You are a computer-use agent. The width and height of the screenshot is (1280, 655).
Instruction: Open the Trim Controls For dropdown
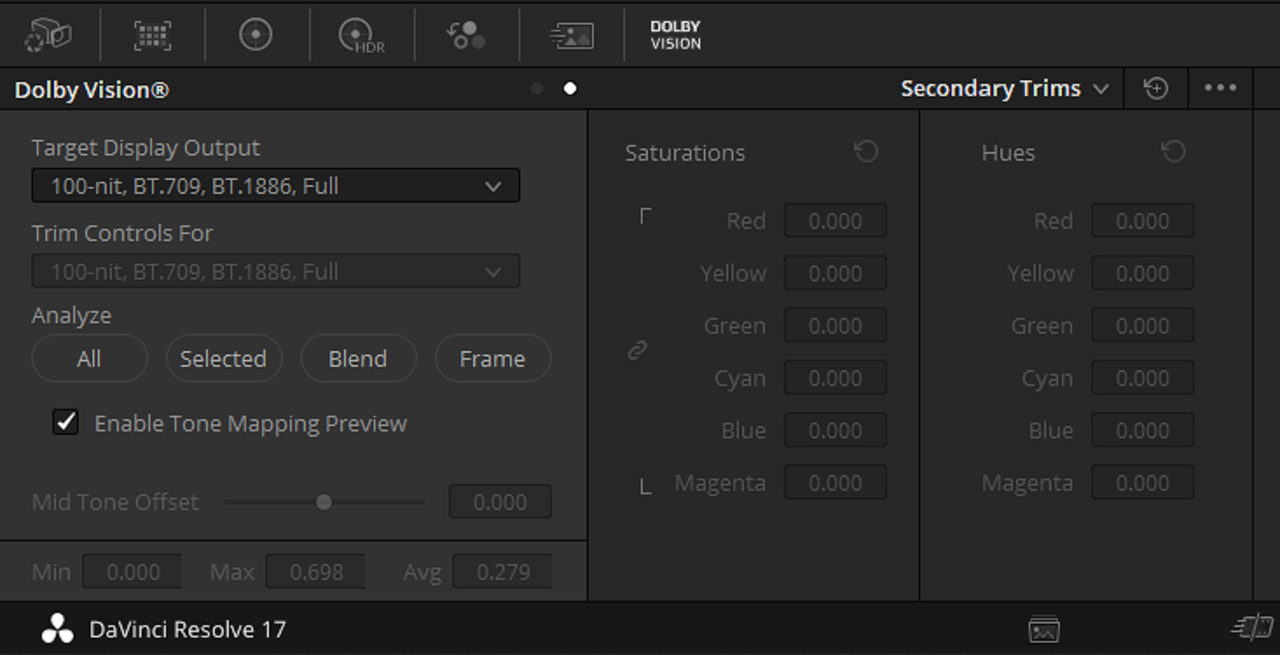pos(276,271)
